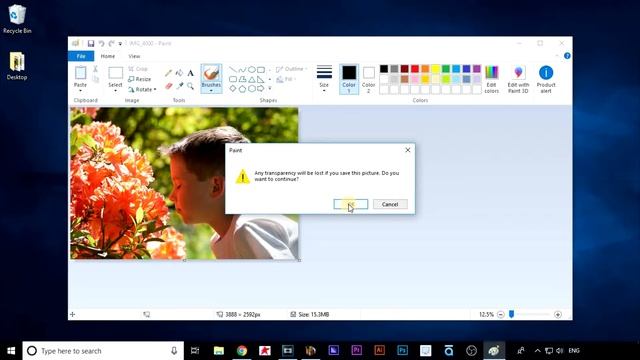Select the Desktop folder icon
Viewport: 640px width, 360px height.
click(x=17, y=66)
